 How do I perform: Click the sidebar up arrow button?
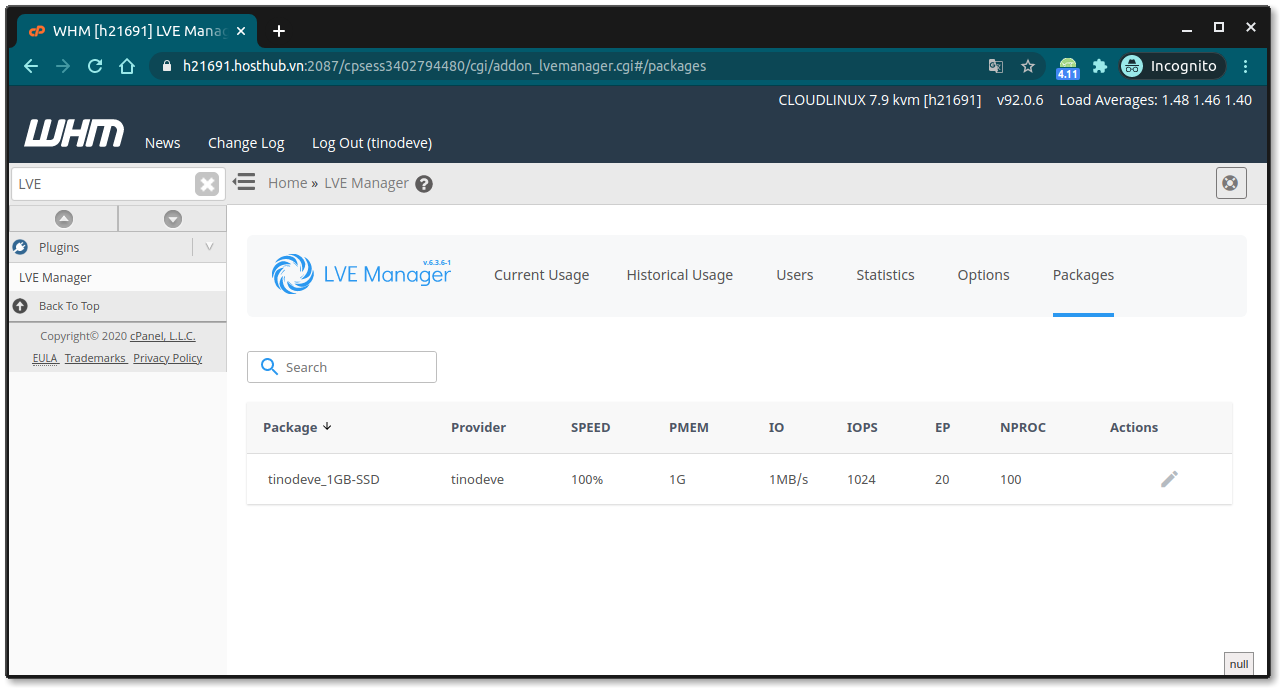(64, 218)
